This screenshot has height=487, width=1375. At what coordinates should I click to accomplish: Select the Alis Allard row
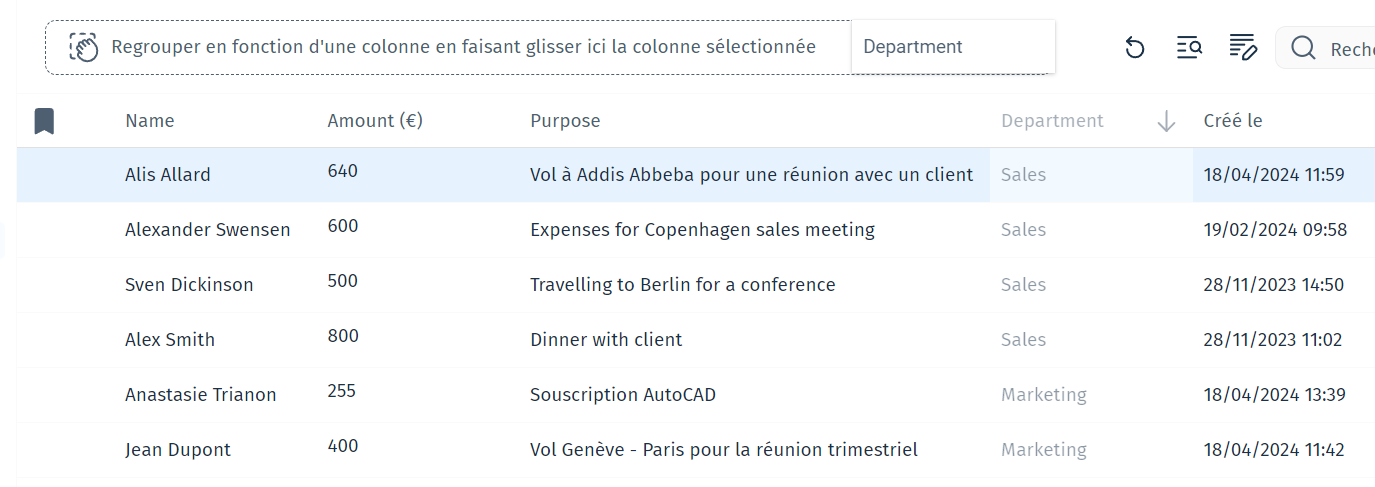coord(168,175)
